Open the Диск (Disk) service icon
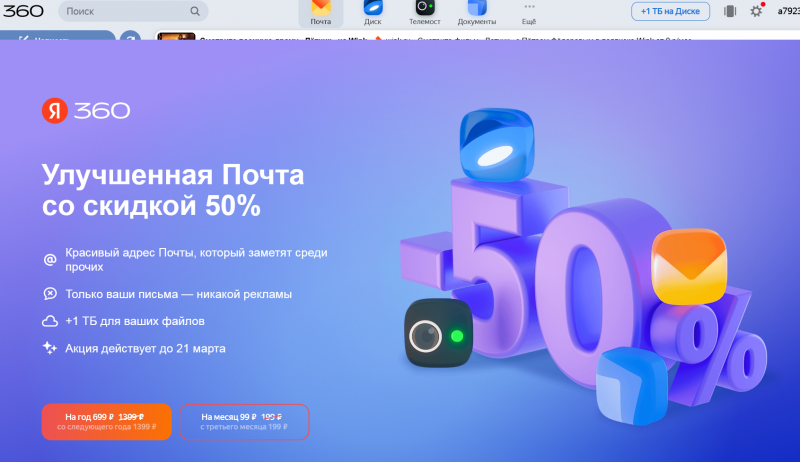The height and width of the screenshot is (462, 800). coord(372,12)
